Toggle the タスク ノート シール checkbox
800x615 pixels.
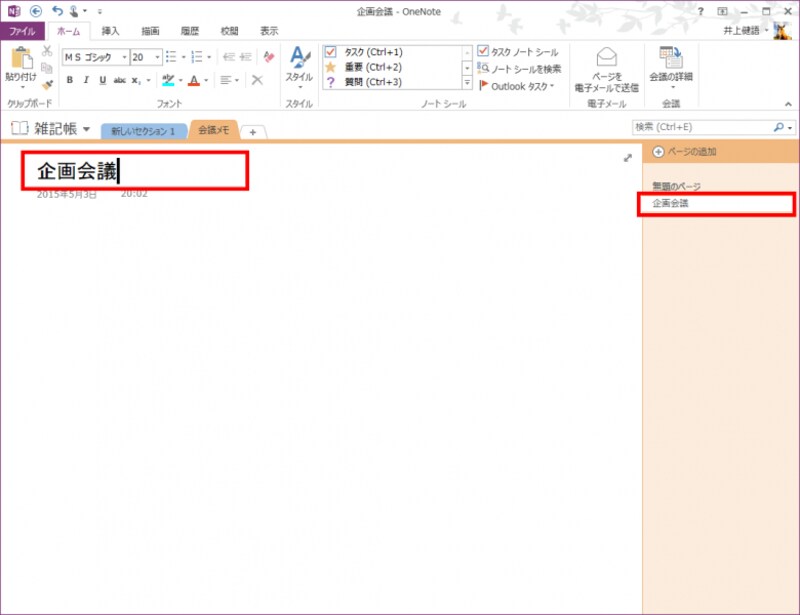[483, 51]
